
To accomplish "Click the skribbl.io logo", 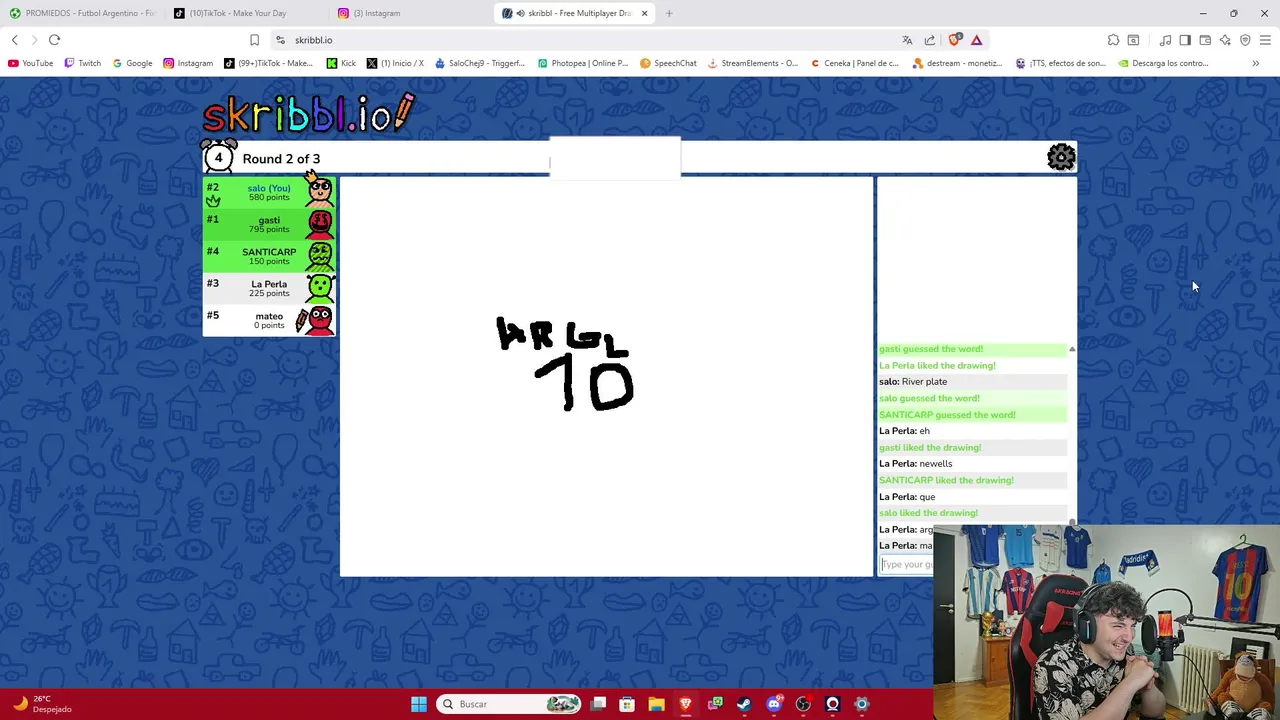I will 308,113.
